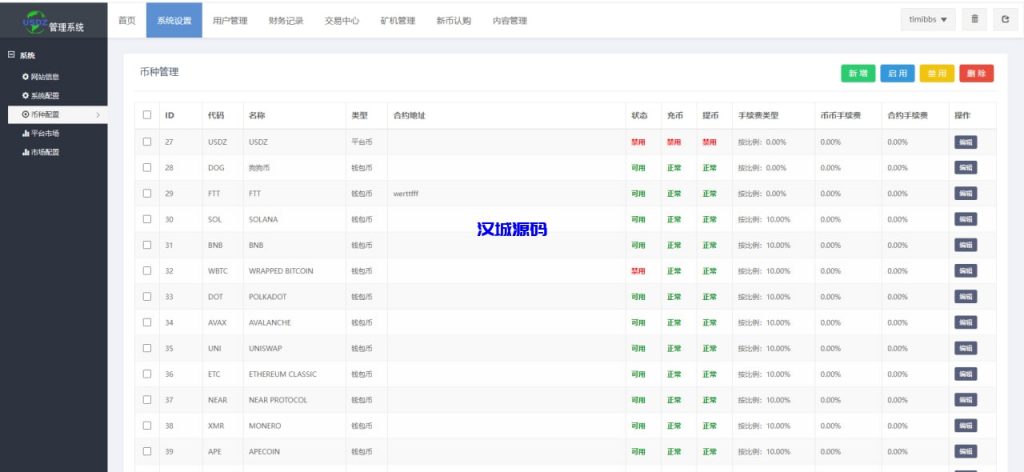Click 编辑 for FTT row

tap(965, 193)
